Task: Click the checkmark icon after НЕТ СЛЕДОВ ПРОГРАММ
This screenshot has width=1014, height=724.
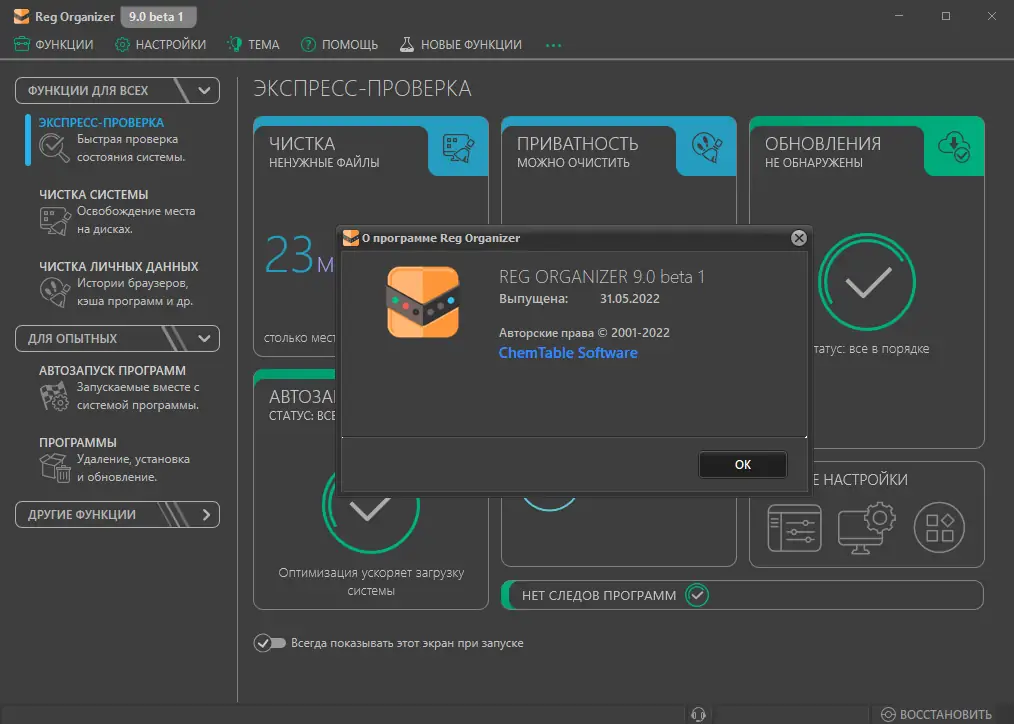Action: (x=697, y=595)
